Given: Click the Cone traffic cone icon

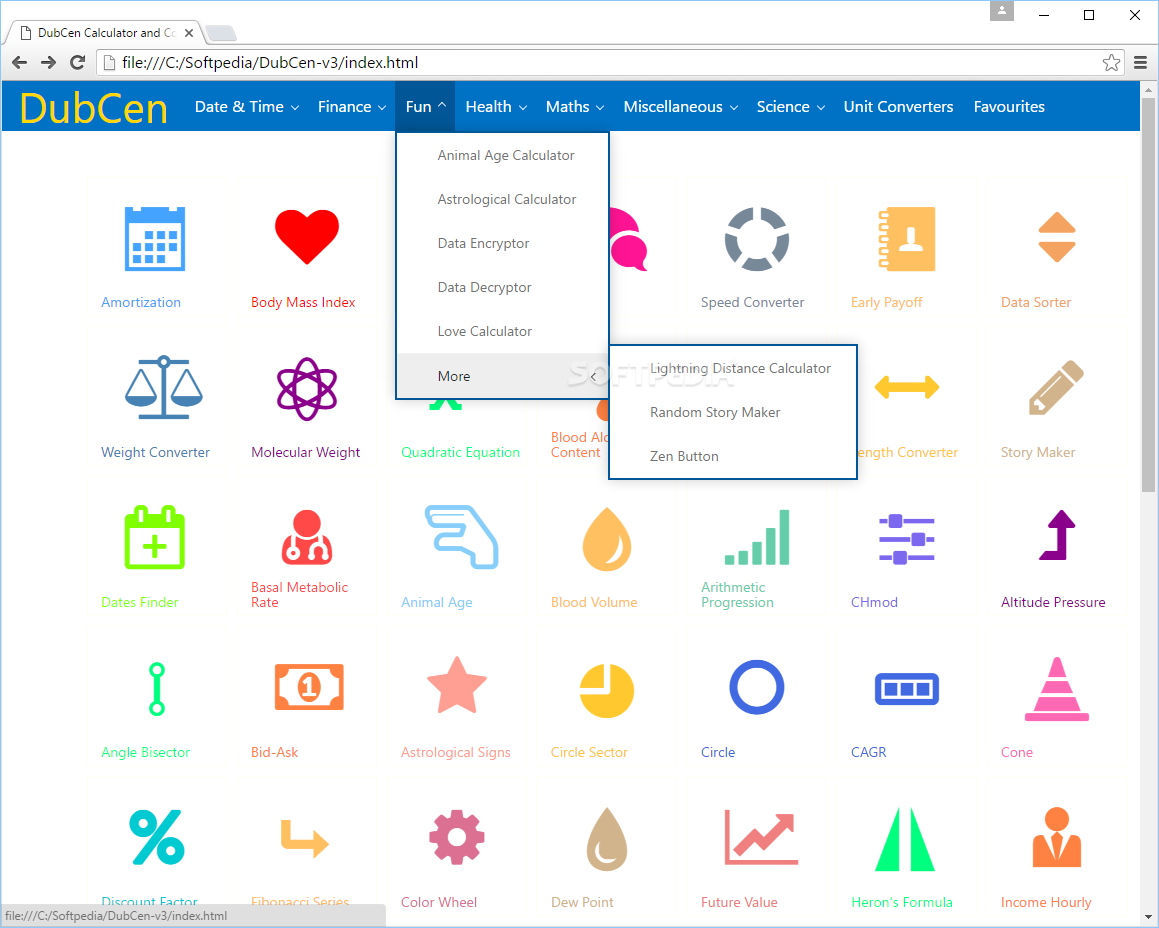Looking at the screenshot, I should pyautogui.click(x=1056, y=689).
